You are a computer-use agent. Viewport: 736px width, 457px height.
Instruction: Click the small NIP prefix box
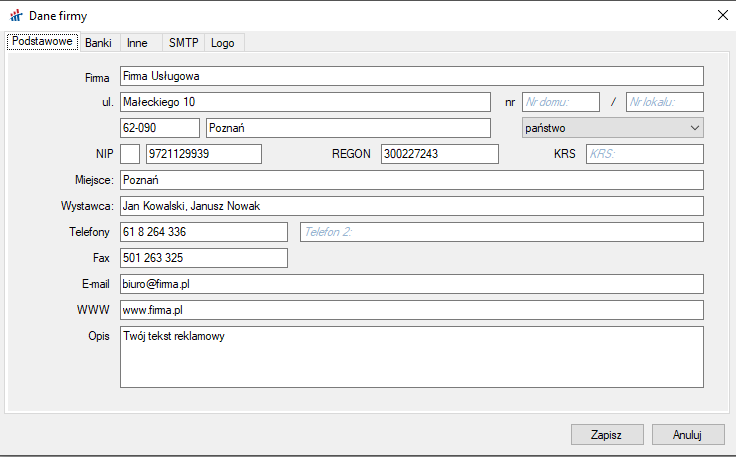click(x=130, y=154)
